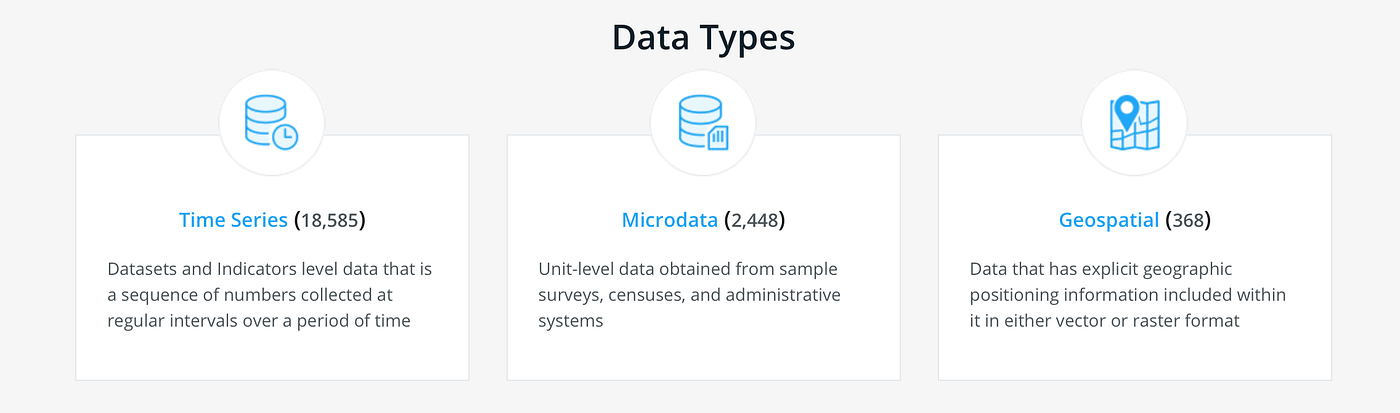The width and height of the screenshot is (1400, 413).
Task: Click the 368 Geospatial count
Action: [x=1188, y=220]
